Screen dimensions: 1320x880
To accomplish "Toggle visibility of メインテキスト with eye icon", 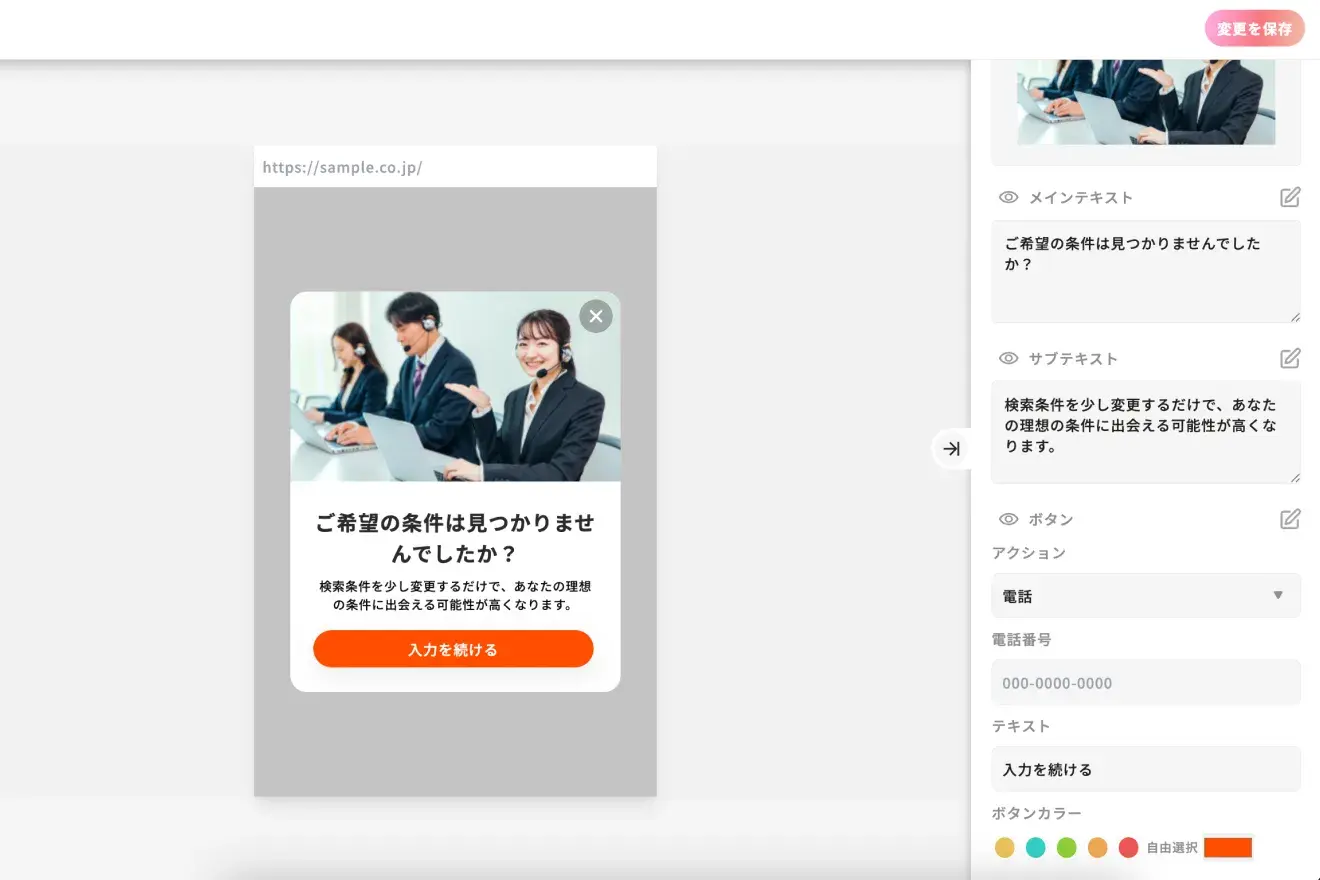I will pyautogui.click(x=1008, y=198).
